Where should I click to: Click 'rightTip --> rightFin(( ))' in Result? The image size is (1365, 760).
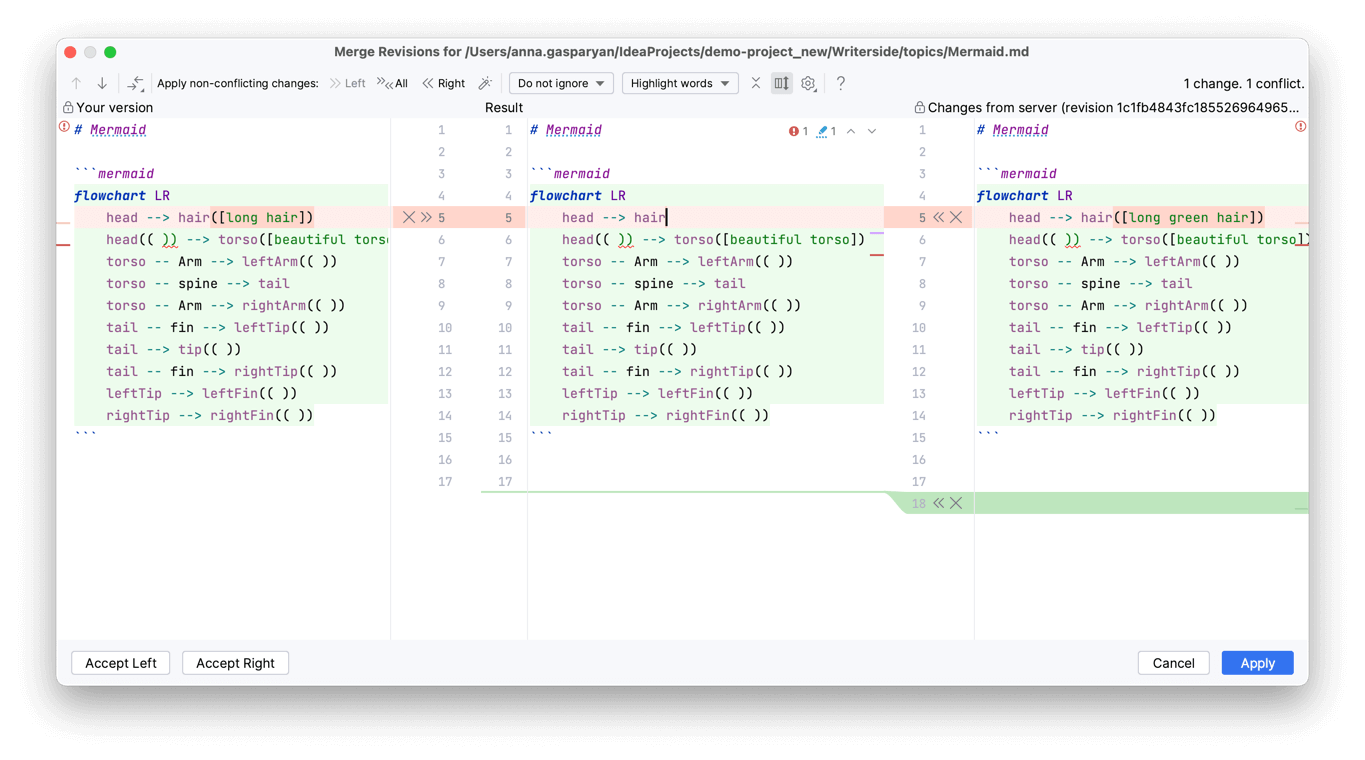point(665,415)
